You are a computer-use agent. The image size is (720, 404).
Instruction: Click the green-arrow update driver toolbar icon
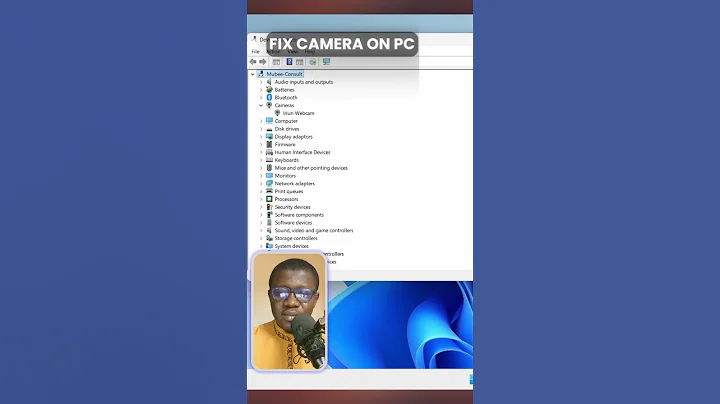click(313, 62)
